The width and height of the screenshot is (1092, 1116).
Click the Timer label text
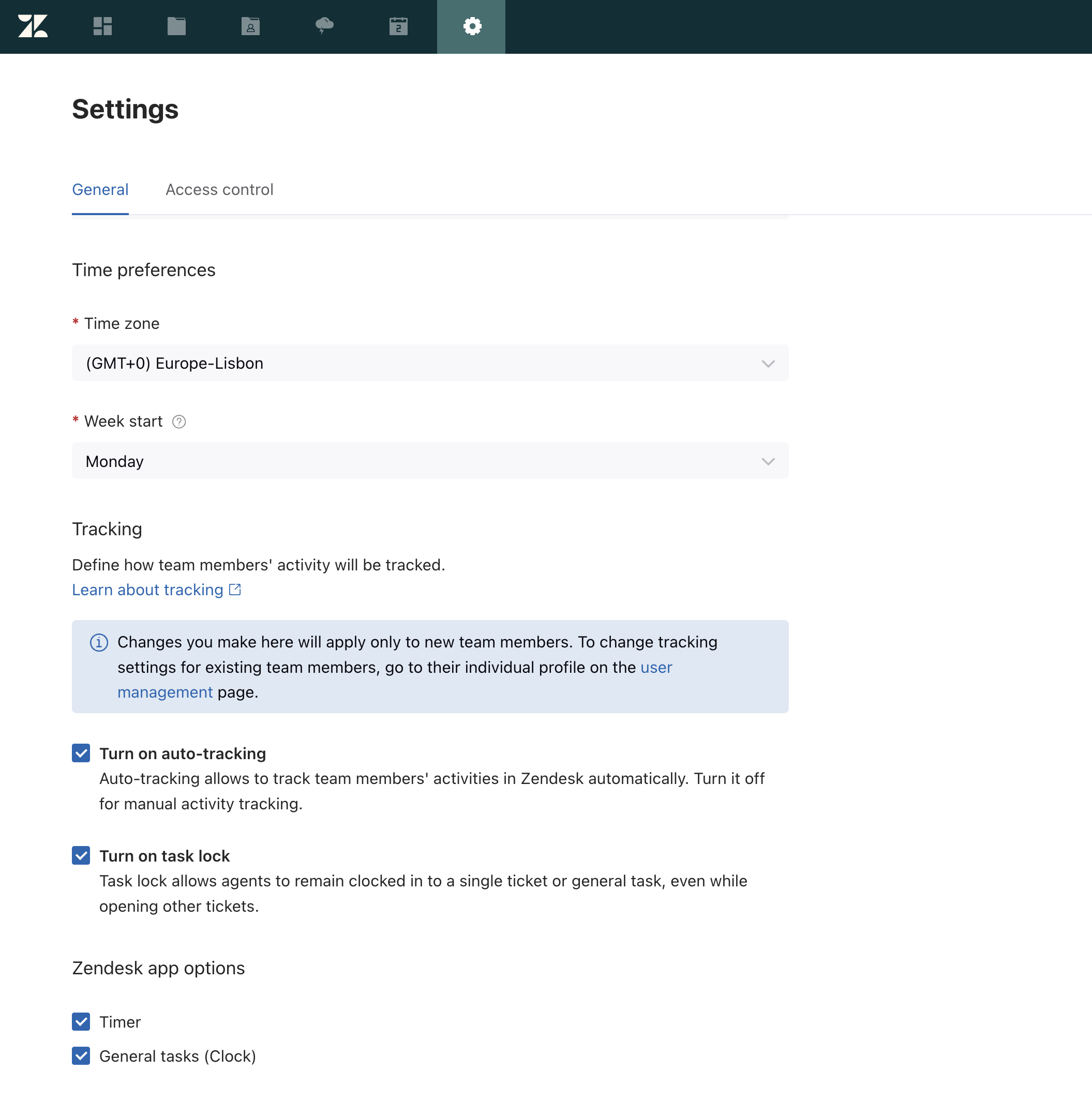121,1022
